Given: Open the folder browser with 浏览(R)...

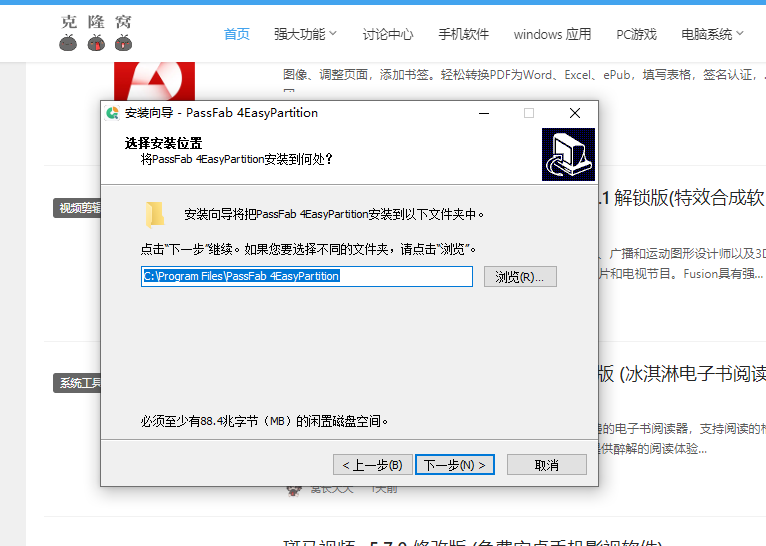Looking at the screenshot, I should (x=520, y=276).
